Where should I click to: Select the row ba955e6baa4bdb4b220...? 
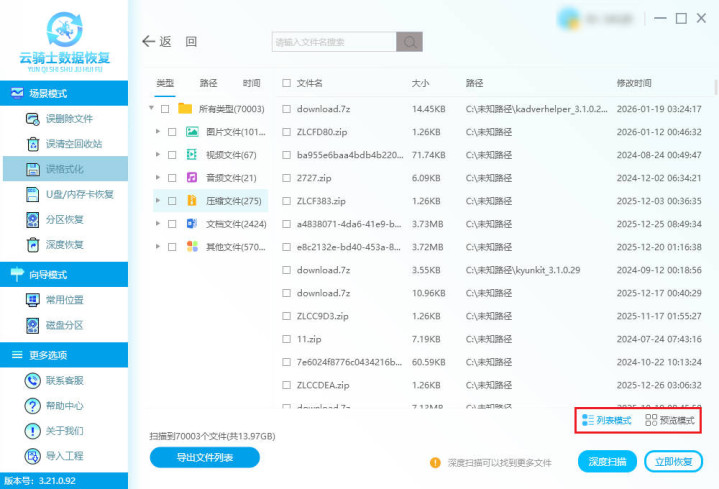point(492,155)
